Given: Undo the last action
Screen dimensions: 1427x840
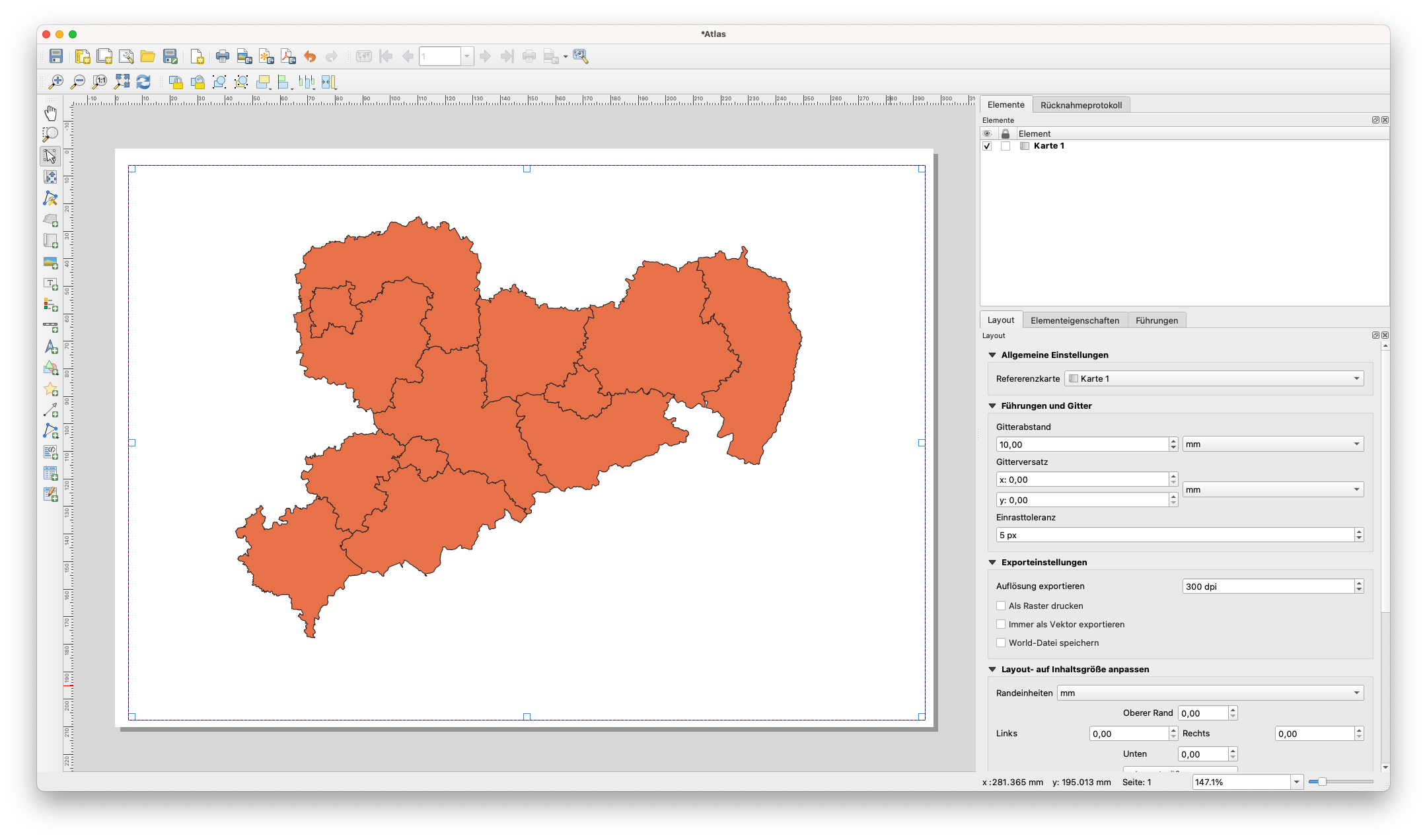Looking at the screenshot, I should [310, 56].
